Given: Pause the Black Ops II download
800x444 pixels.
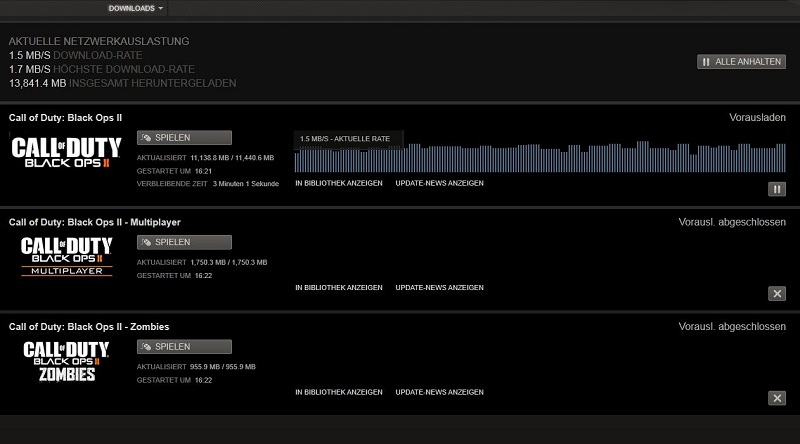Looking at the screenshot, I should (777, 189).
